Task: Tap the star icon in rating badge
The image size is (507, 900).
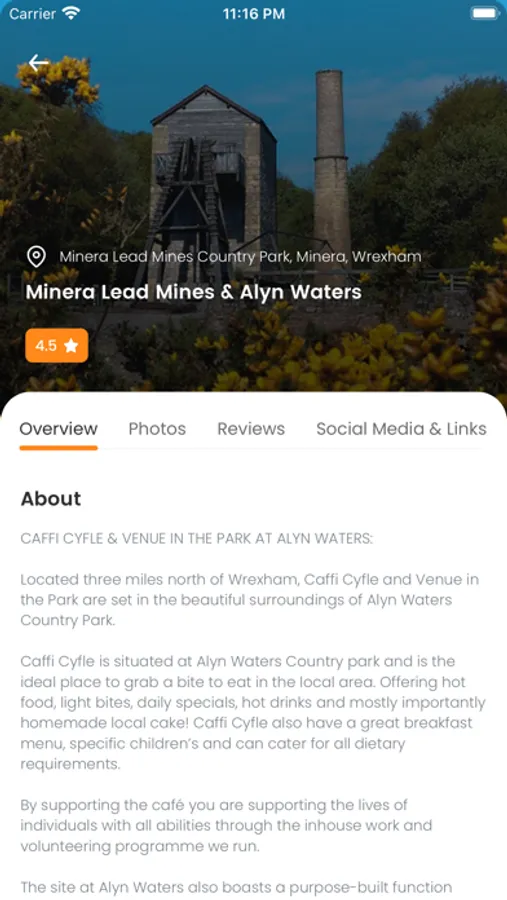Action: tap(71, 346)
